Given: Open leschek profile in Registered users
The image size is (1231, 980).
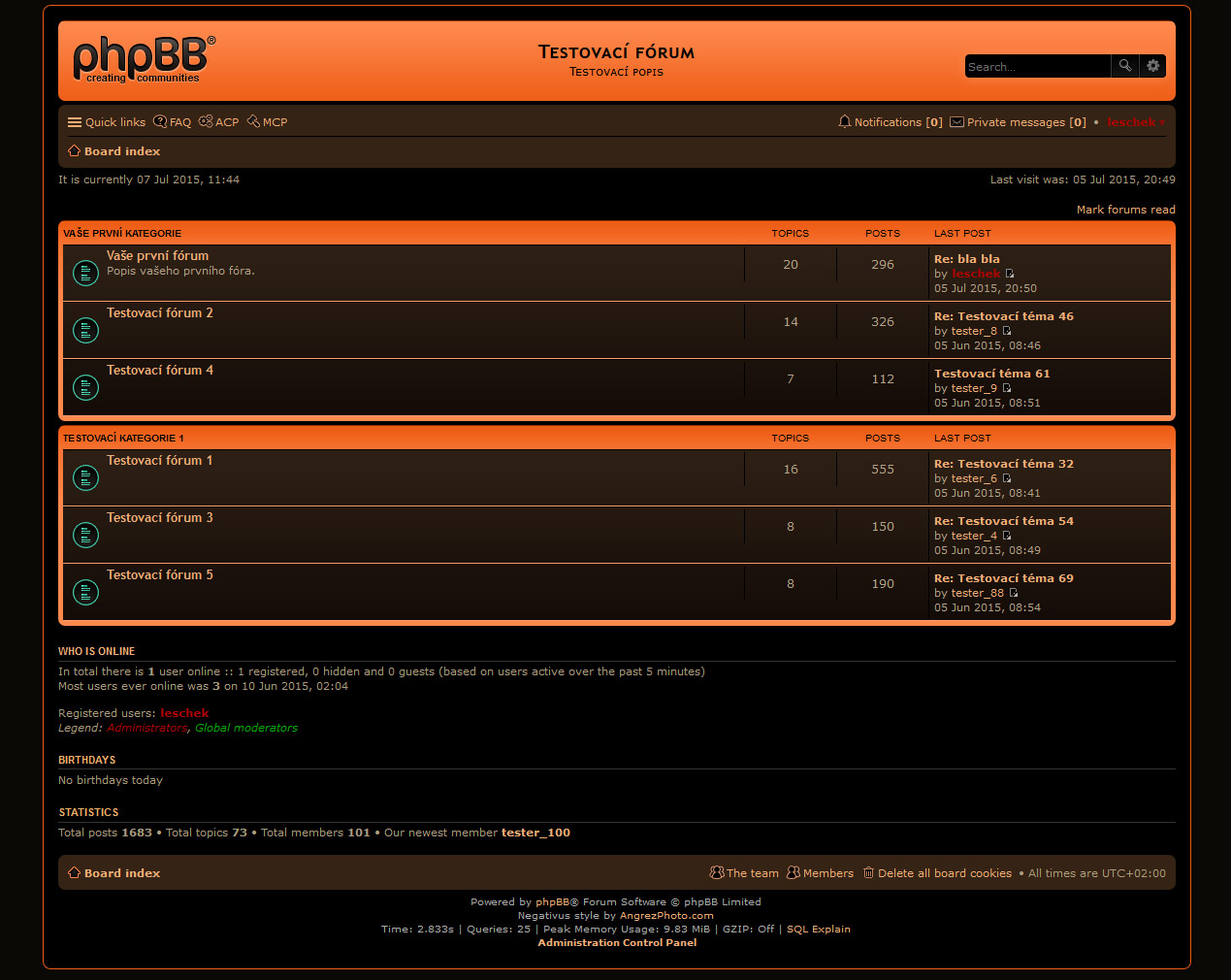Looking at the screenshot, I should coord(184,713).
